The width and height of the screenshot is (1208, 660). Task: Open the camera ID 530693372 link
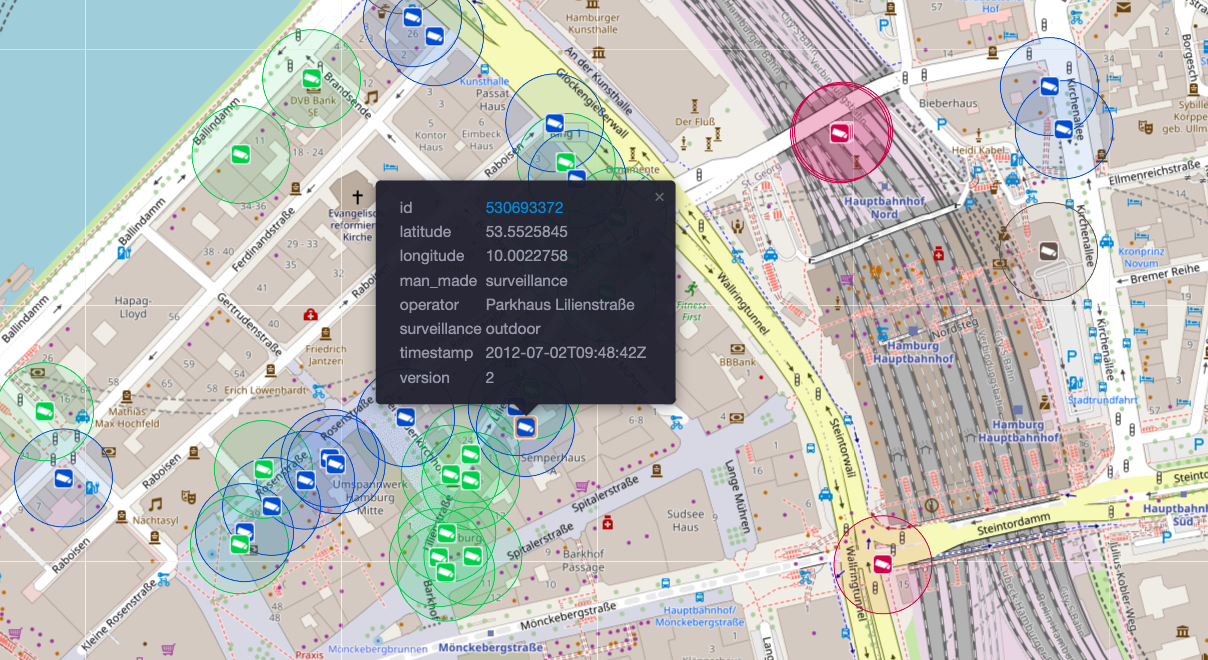[524, 207]
